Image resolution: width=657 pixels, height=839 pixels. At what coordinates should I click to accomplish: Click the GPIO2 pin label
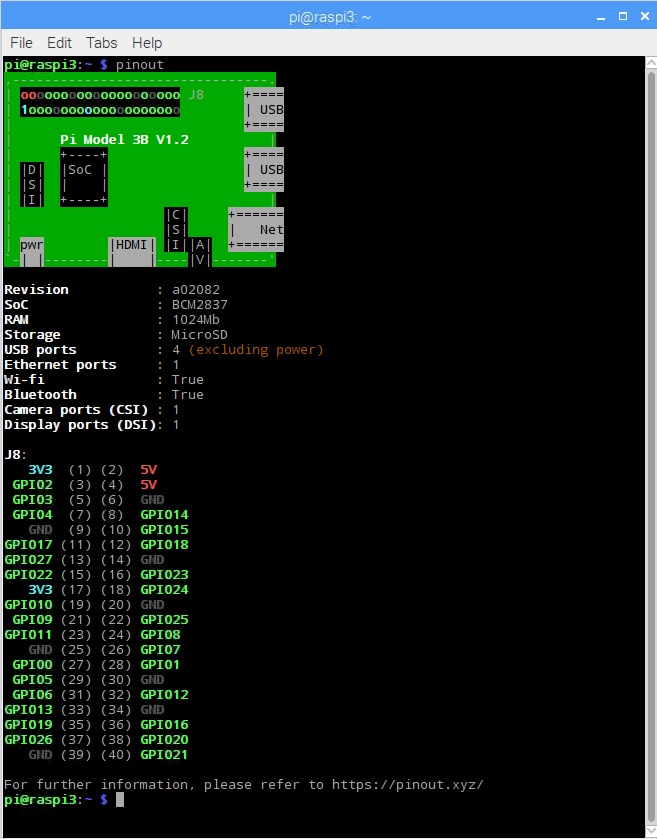[x=32, y=485]
